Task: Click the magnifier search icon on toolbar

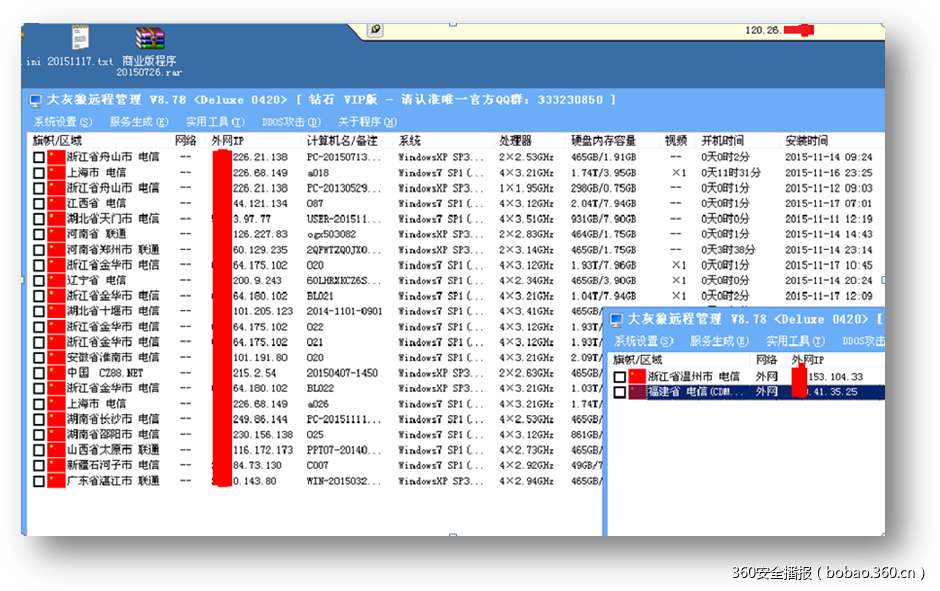Action: click(x=375, y=30)
